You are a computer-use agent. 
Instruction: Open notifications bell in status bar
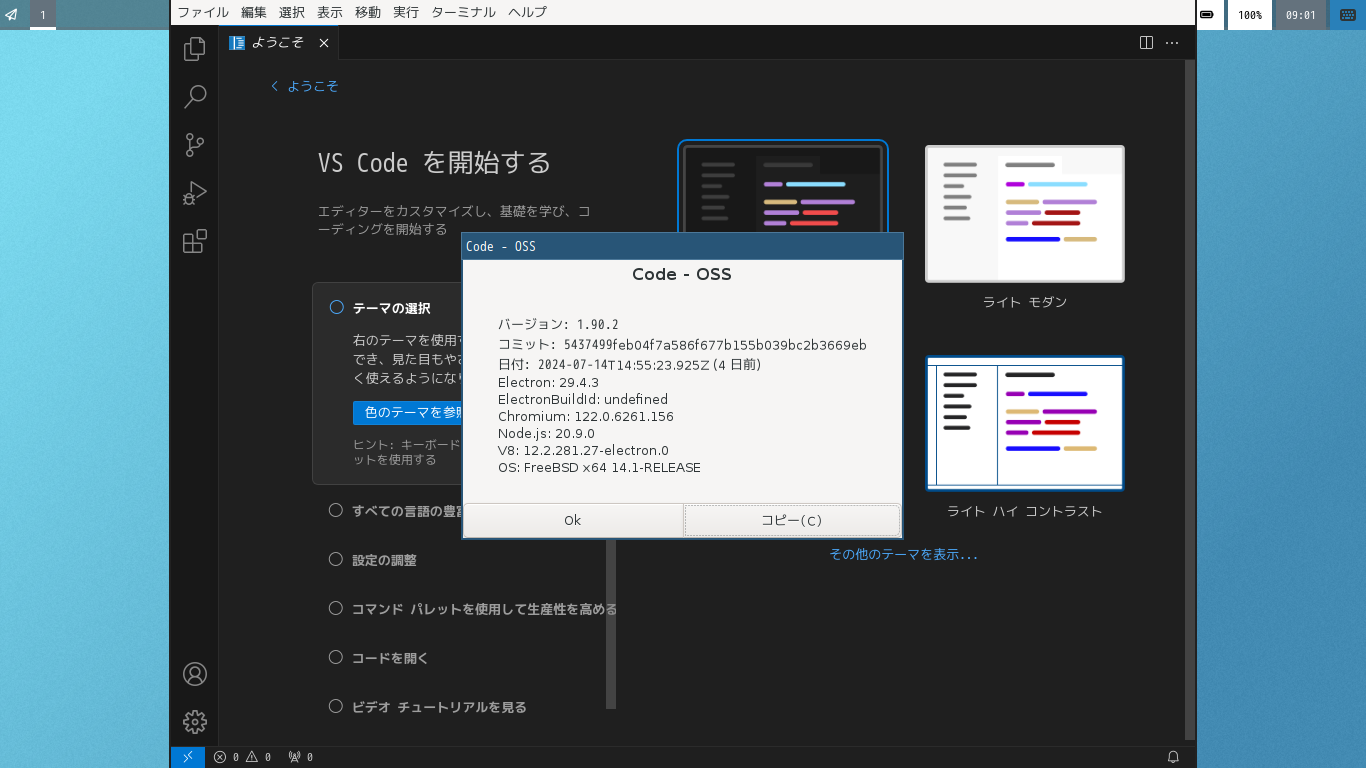1174,757
